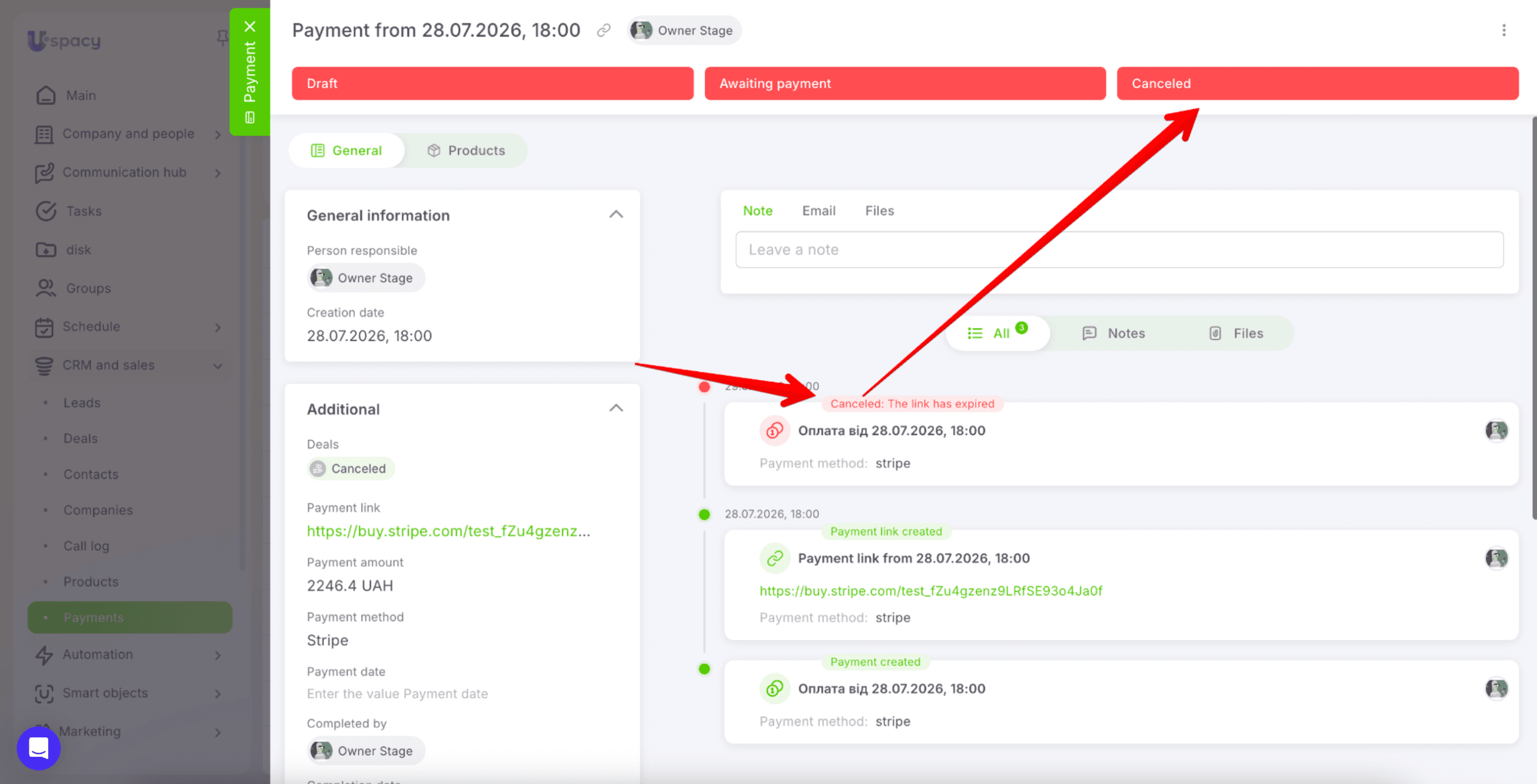Screen dimensions: 1537x784
Task: Show All activity filter
Action: [998, 333]
